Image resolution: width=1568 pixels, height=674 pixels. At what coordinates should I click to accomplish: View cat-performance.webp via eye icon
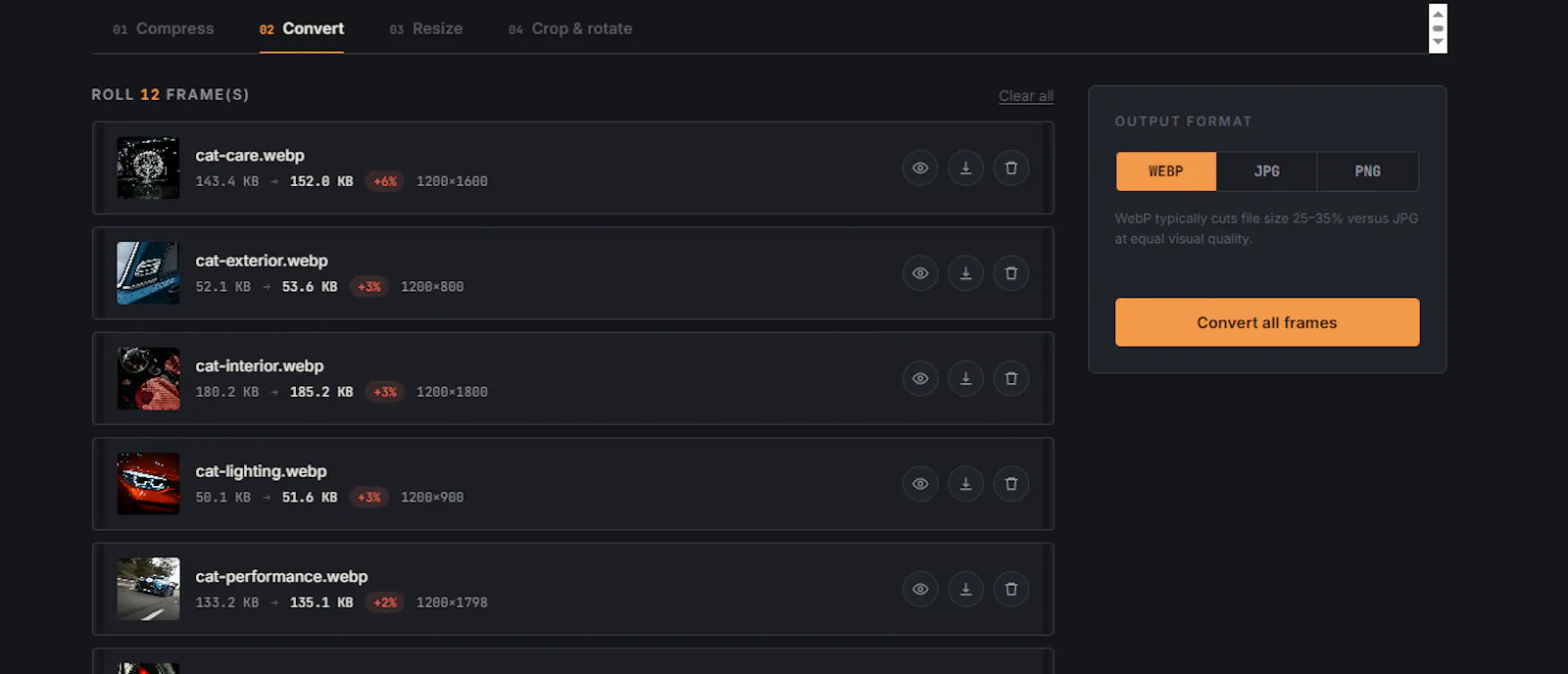pos(920,589)
